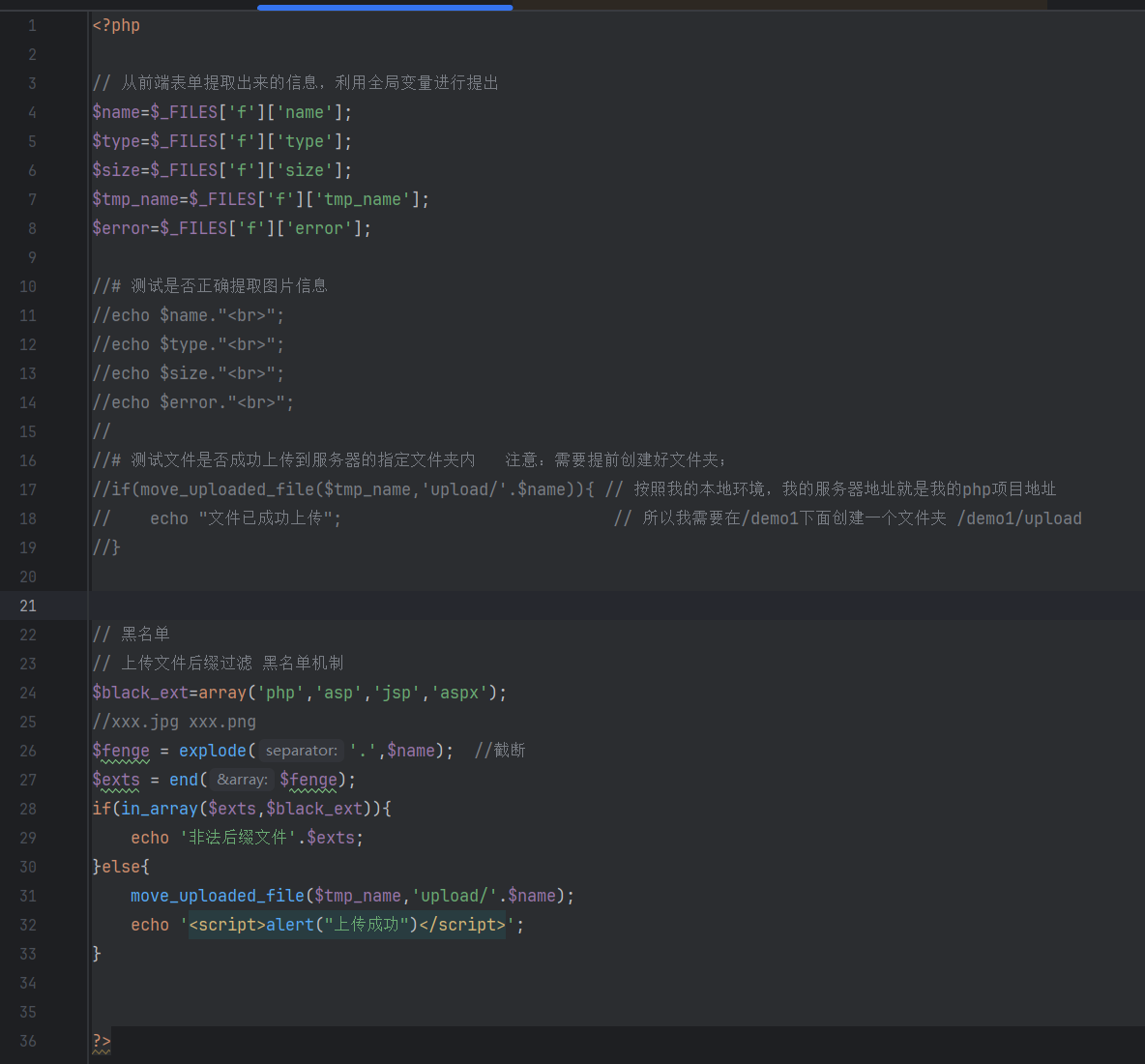Click the explode function name
Viewport: 1145px width, 1064px height.
pyautogui.click(x=212, y=751)
